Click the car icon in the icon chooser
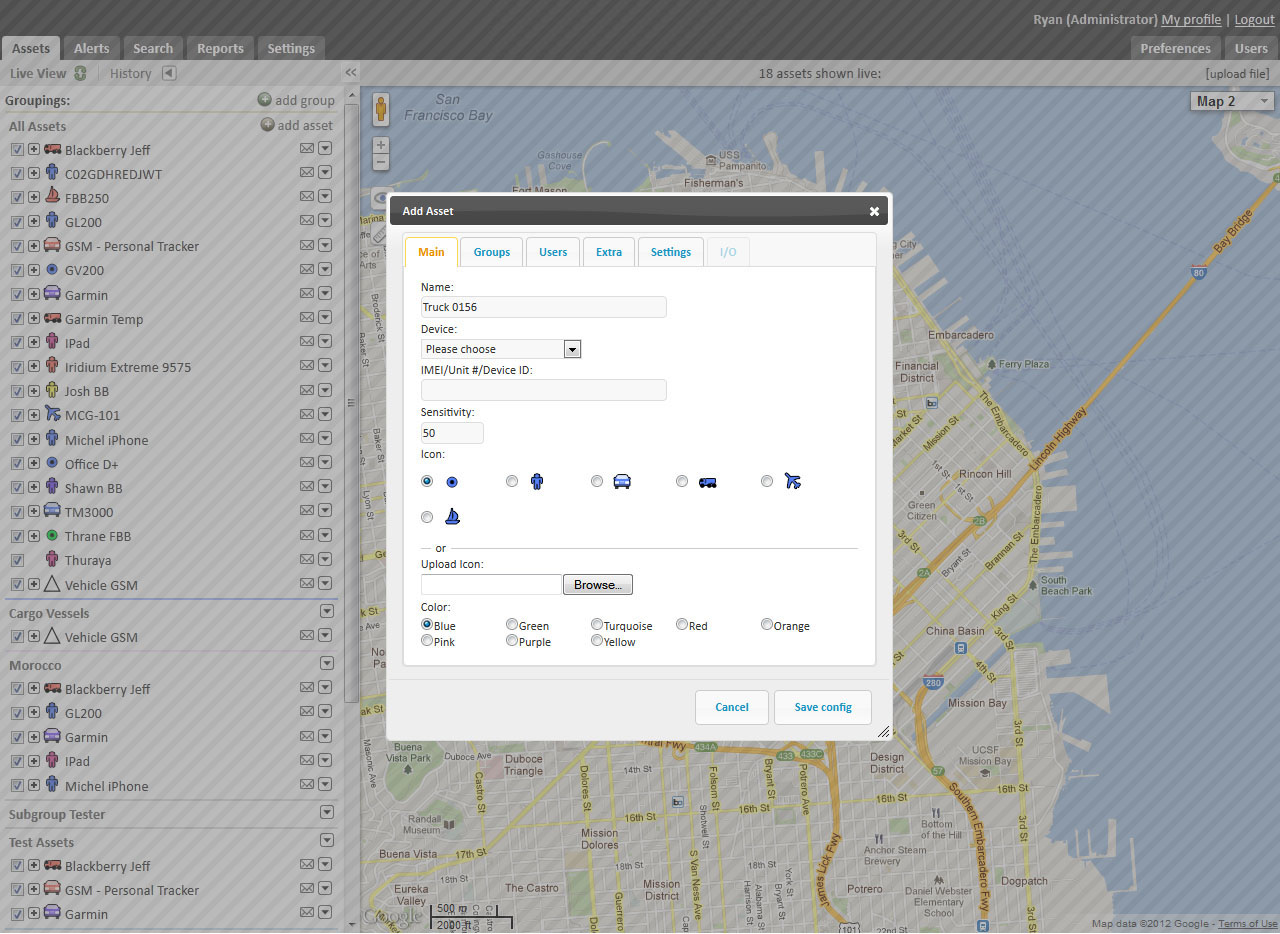 tap(621, 481)
